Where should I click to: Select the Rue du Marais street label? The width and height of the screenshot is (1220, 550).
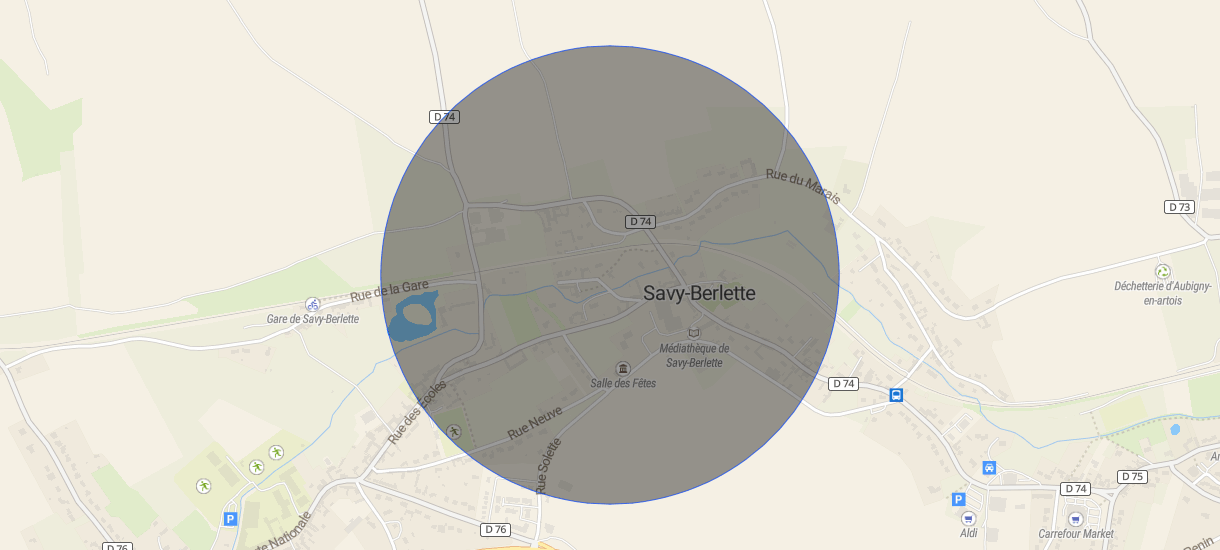pos(803,187)
